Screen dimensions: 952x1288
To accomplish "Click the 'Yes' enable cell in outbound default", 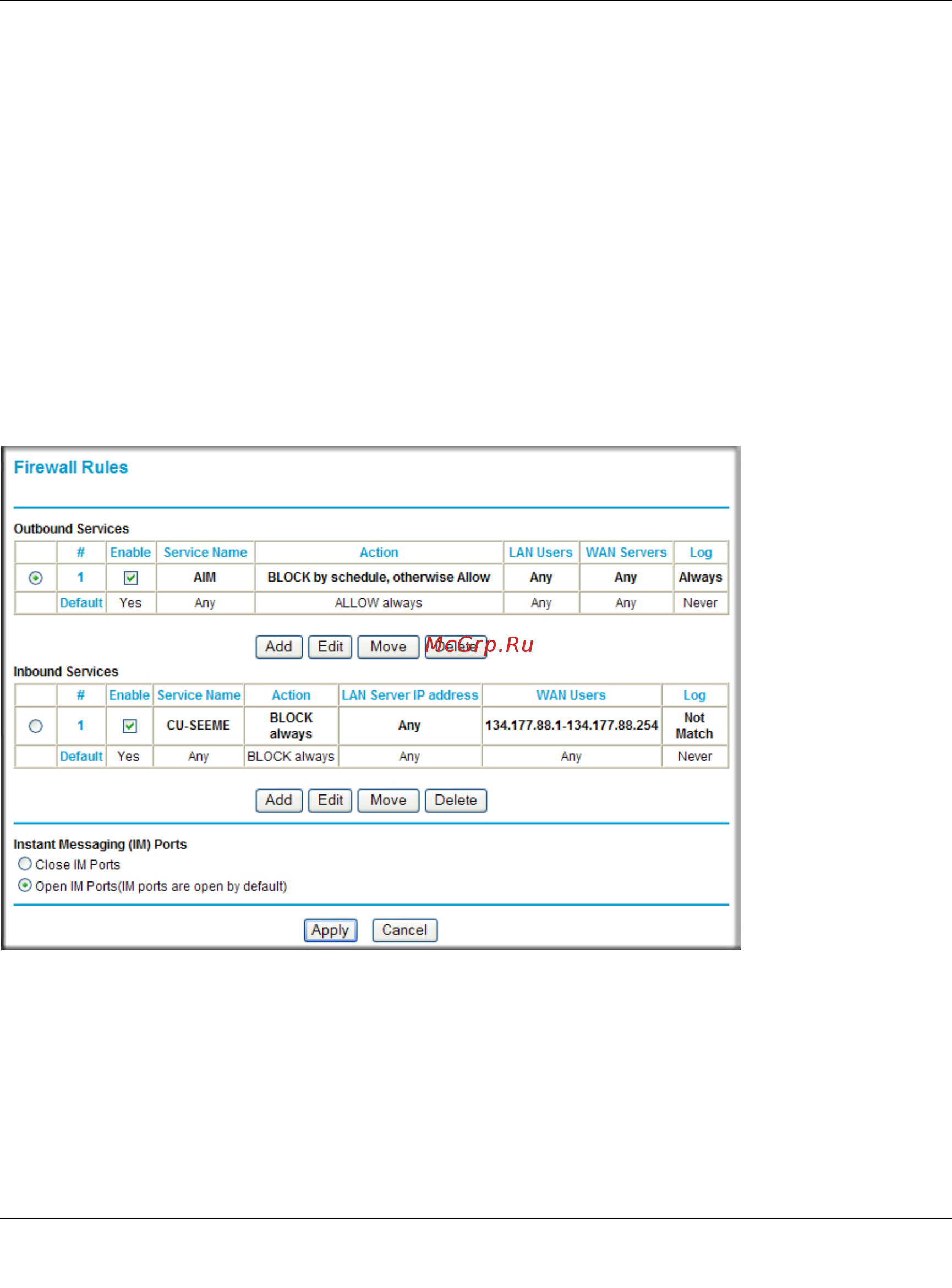I will (x=130, y=603).
